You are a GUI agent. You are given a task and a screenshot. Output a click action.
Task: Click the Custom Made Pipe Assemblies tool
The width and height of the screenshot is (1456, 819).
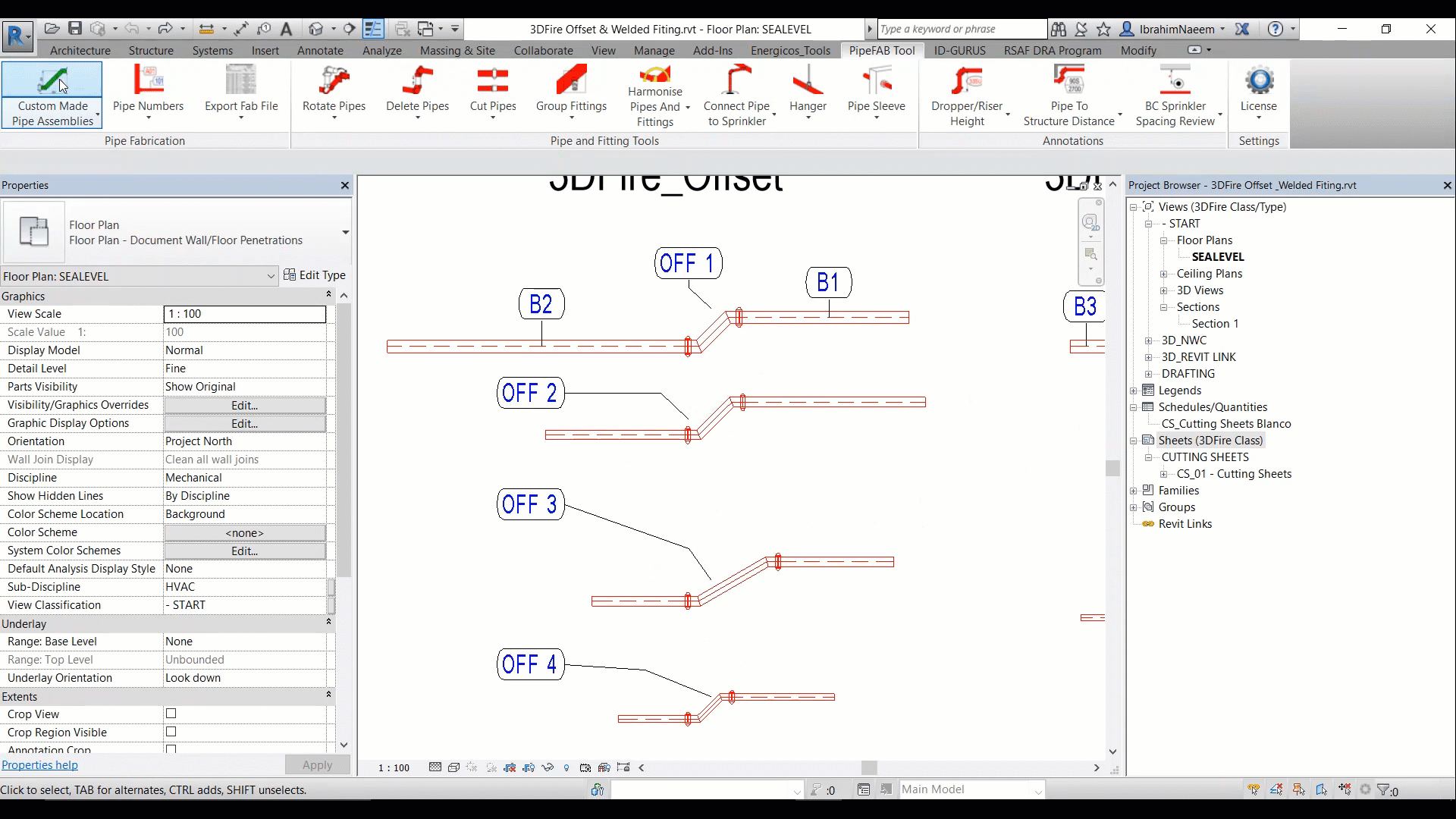[x=53, y=95]
